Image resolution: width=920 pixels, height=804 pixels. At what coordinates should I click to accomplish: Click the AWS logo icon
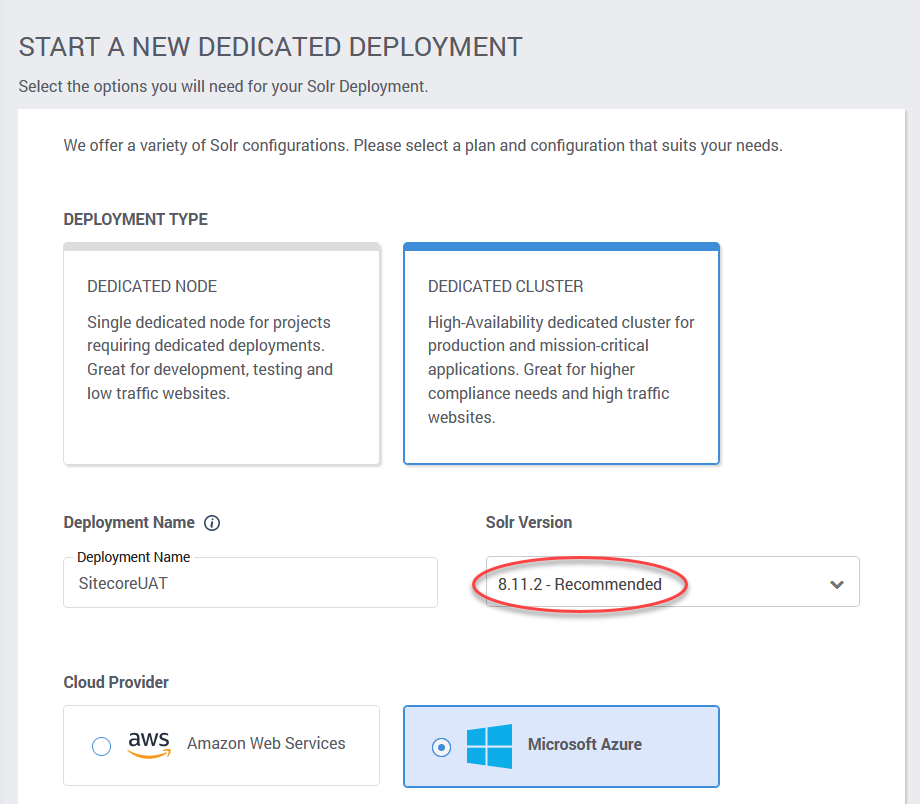coord(149,745)
